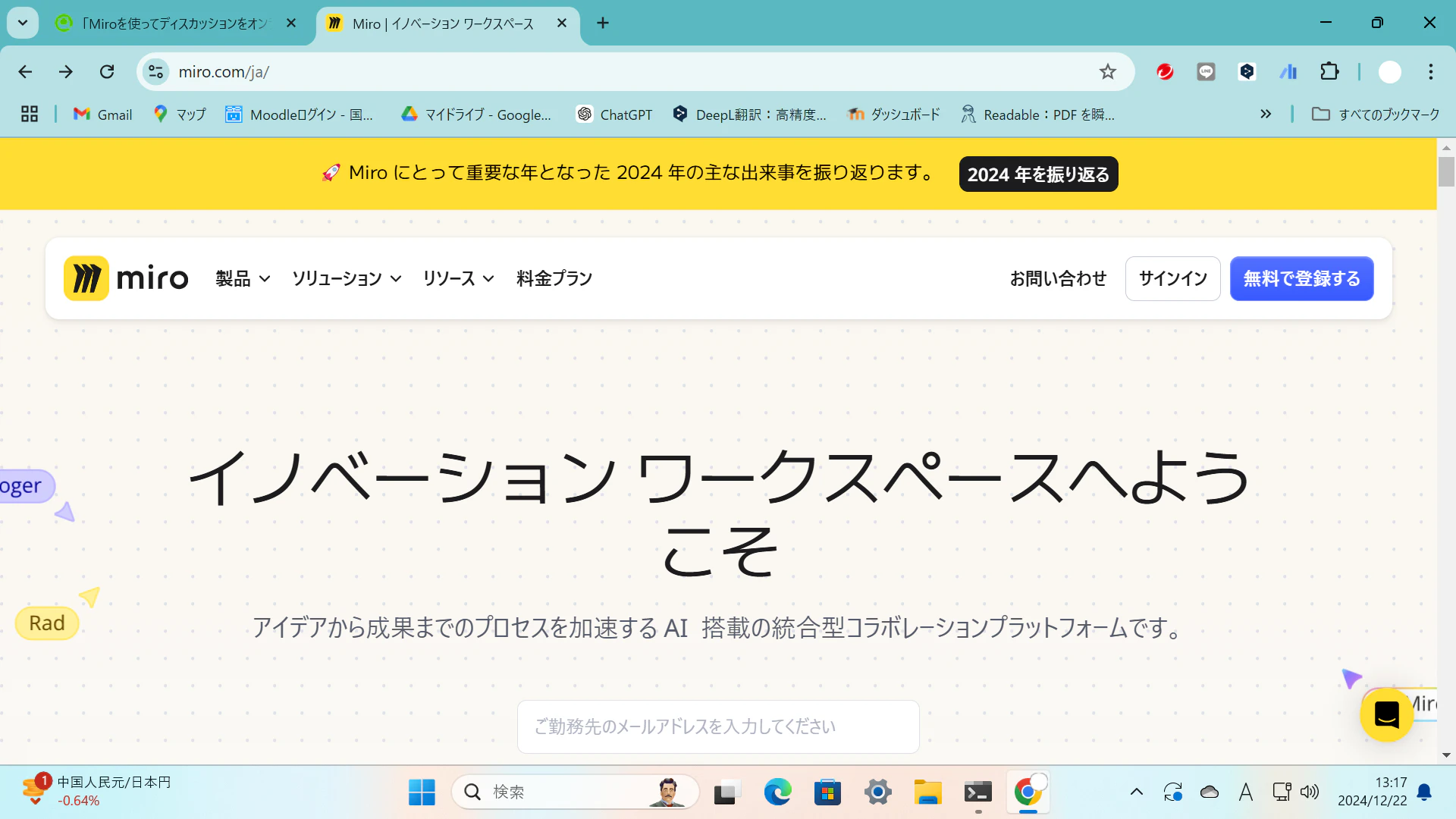
Task: Bookmark this page with the star icon
Action: click(x=1108, y=72)
